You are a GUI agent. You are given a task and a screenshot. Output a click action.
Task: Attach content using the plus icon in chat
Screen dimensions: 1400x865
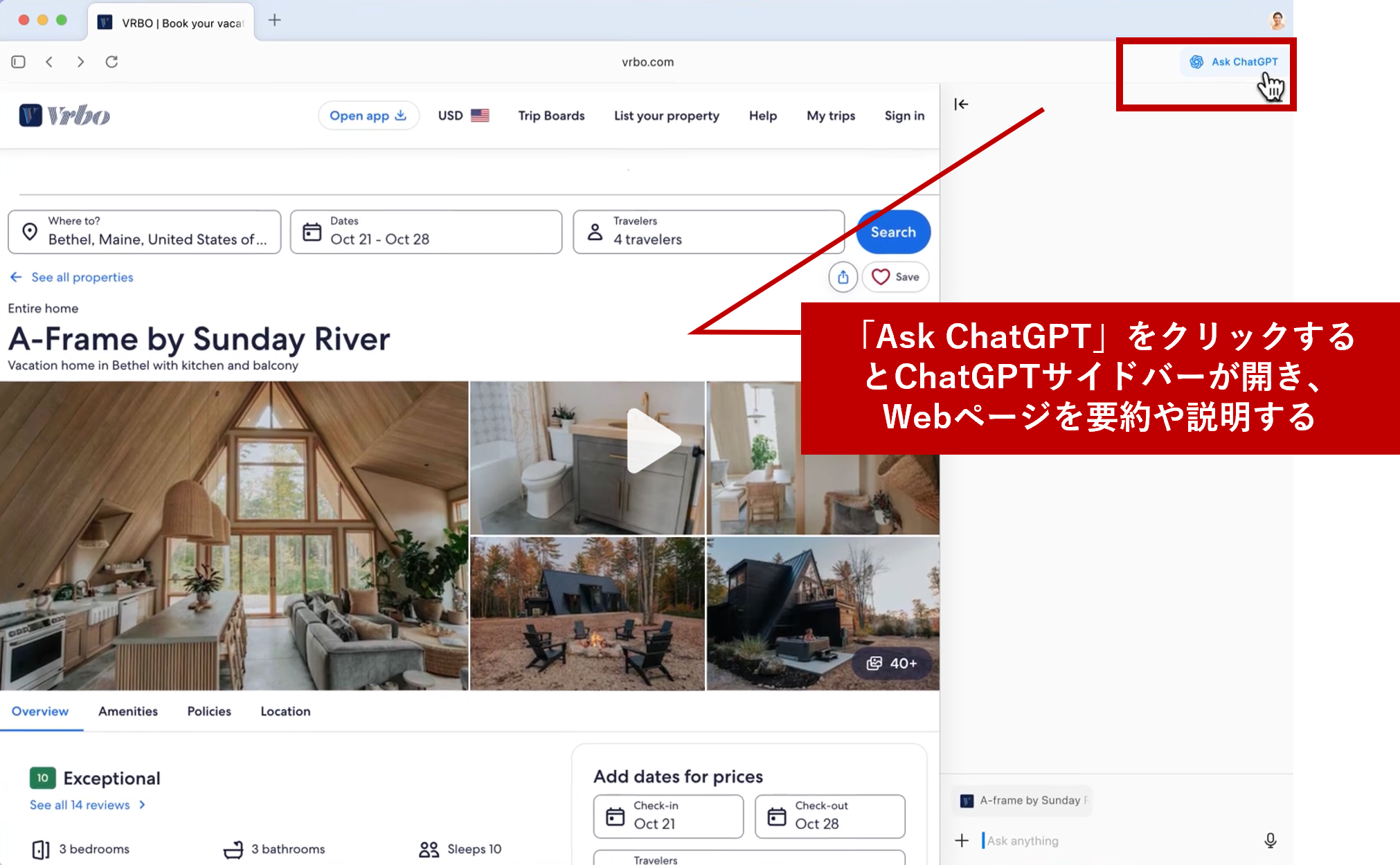pyautogui.click(x=962, y=840)
